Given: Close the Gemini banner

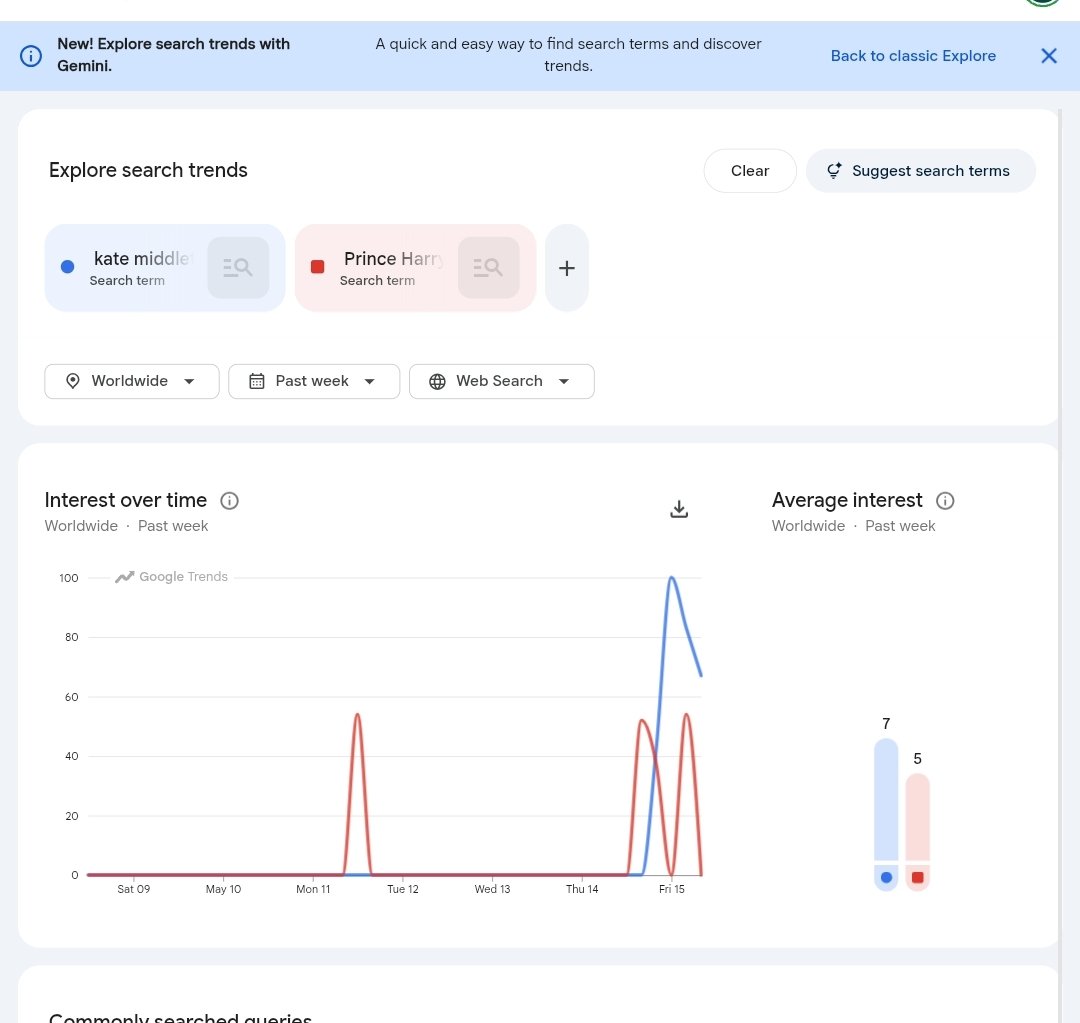Looking at the screenshot, I should coord(1048,56).
